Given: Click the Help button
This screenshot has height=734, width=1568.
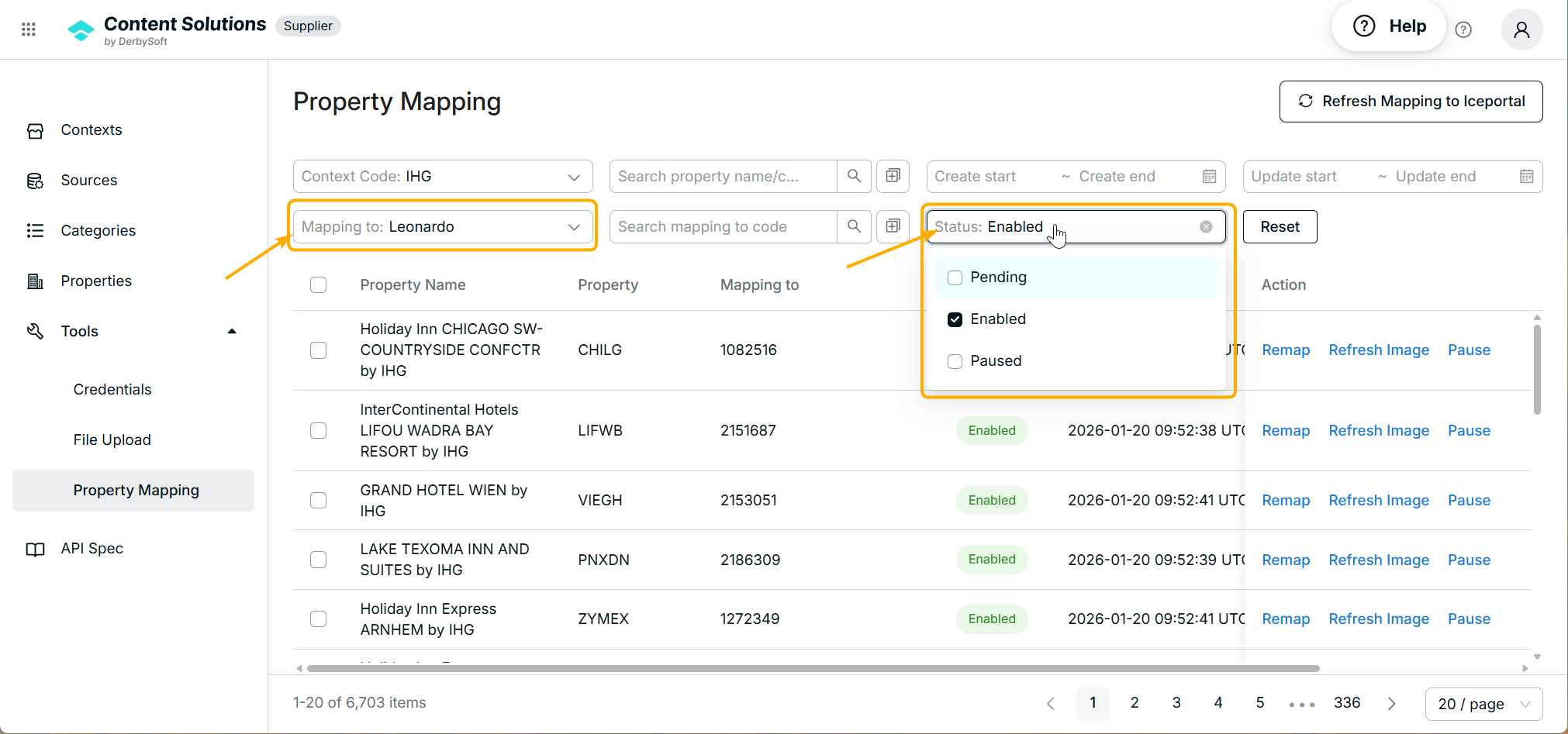Looking at the screenshot, I should point(1389,26).
